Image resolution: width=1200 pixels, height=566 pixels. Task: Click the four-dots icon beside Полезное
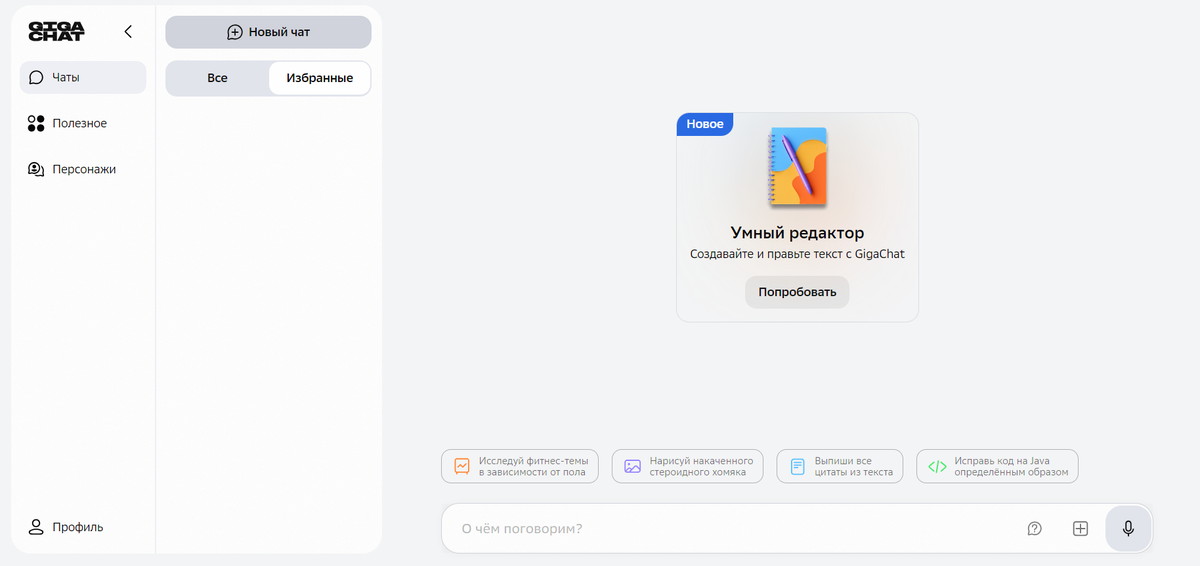click(36, 123)
